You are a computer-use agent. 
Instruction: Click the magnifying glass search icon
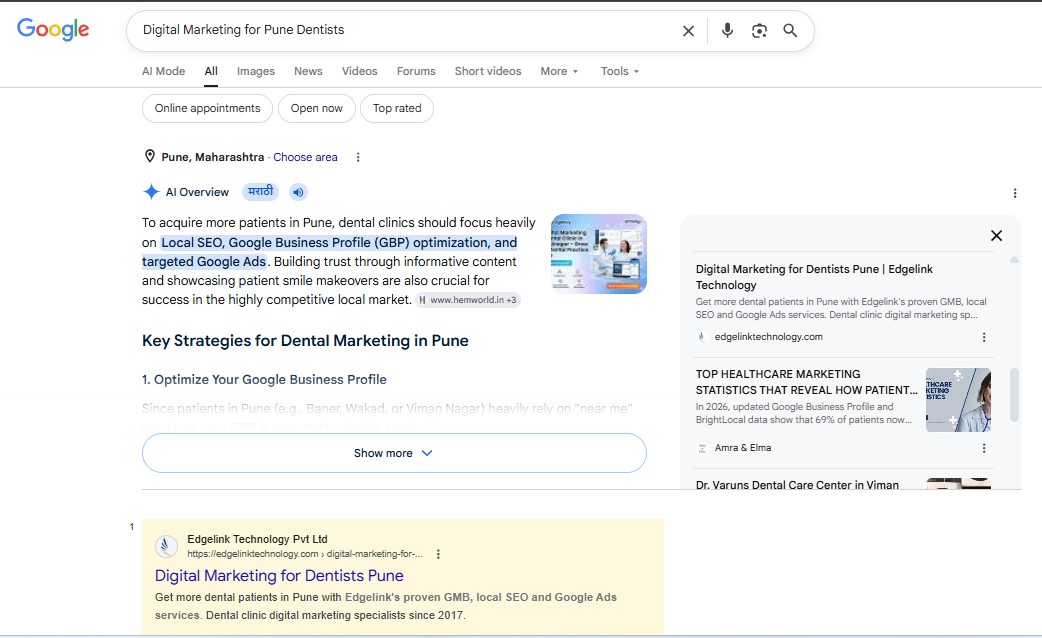(790, 31)
